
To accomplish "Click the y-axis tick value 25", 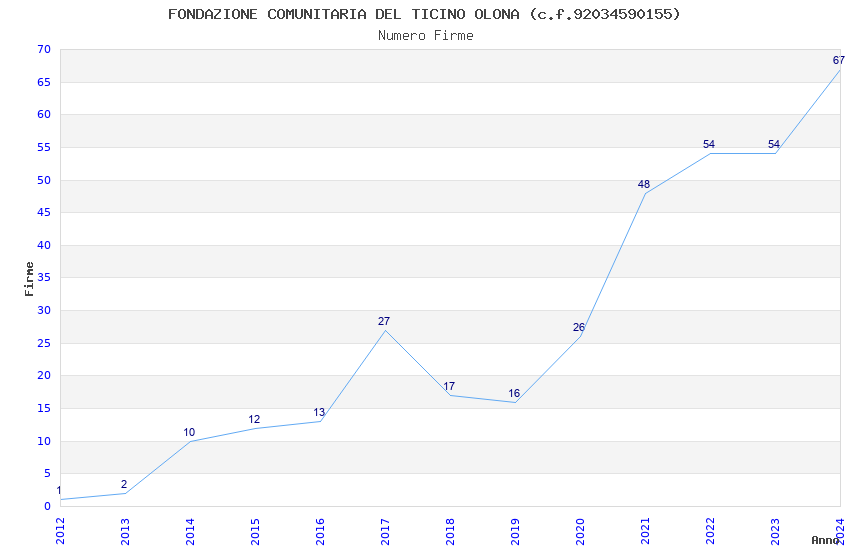I will [x=44, y=343].
